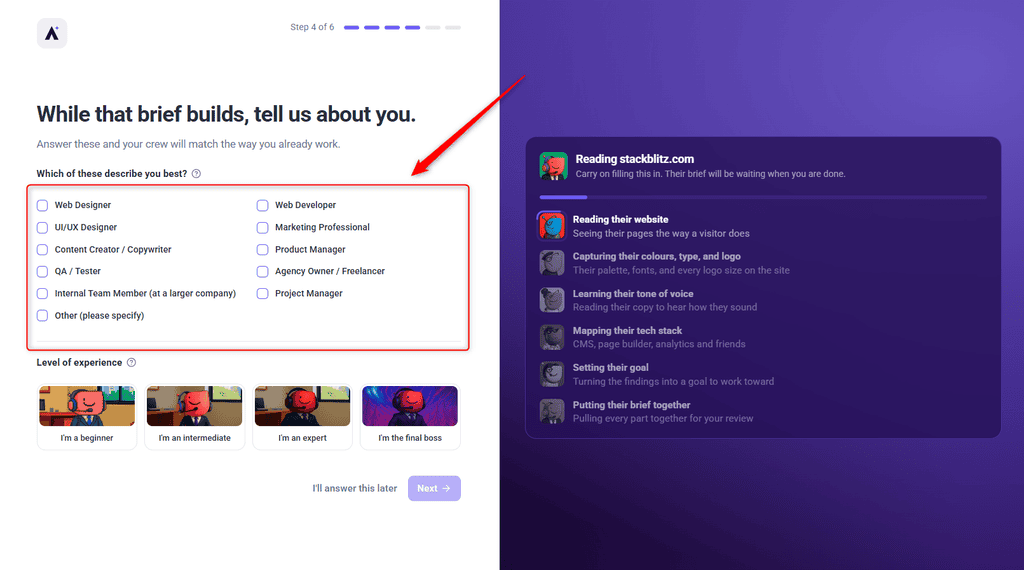
Task: Click 'Their palette, fonts, and every logo size' text
Action: 681,270
